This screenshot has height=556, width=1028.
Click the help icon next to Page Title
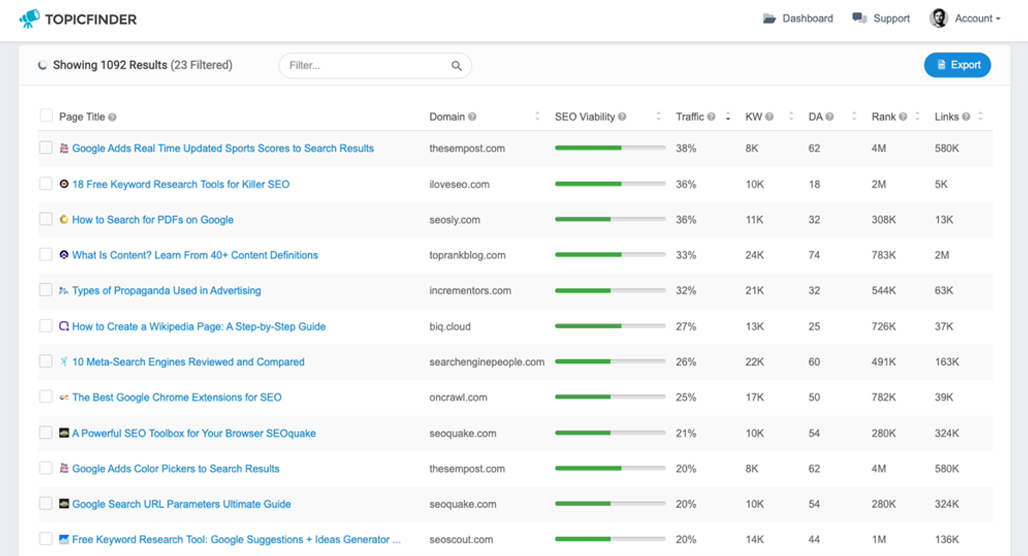(112, 117)
